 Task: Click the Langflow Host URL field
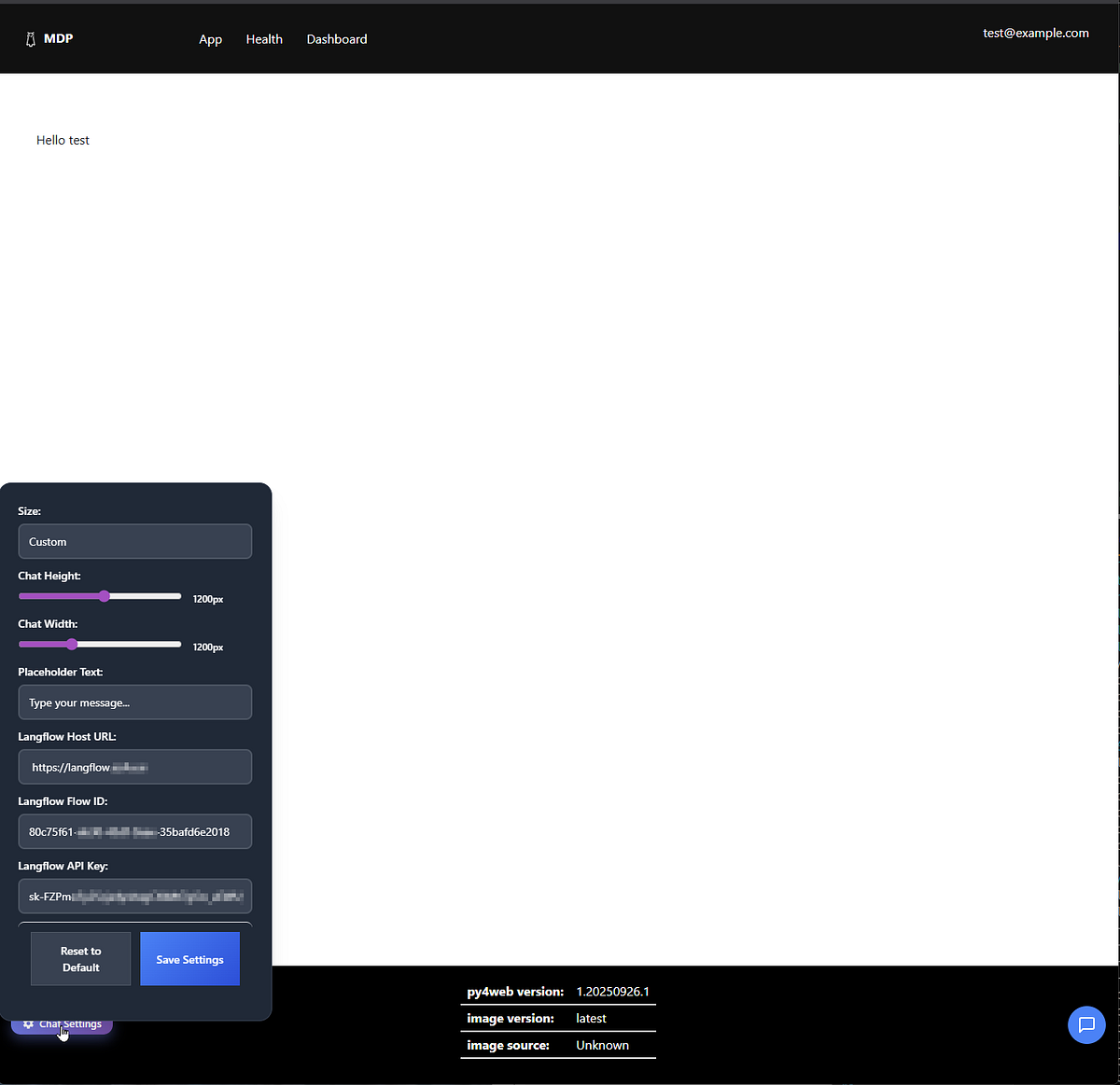tap(134, 768)
